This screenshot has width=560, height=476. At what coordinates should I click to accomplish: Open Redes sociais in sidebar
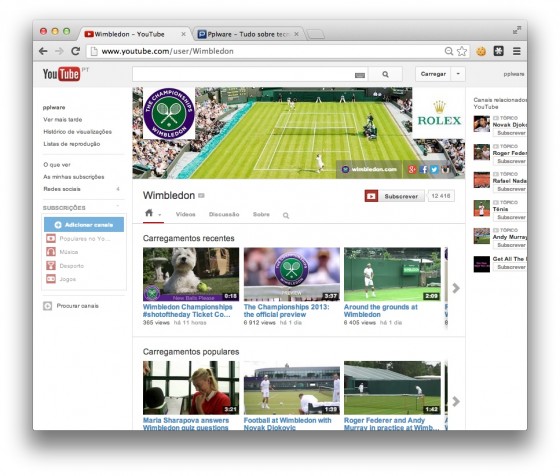click(x=62, y=189)
